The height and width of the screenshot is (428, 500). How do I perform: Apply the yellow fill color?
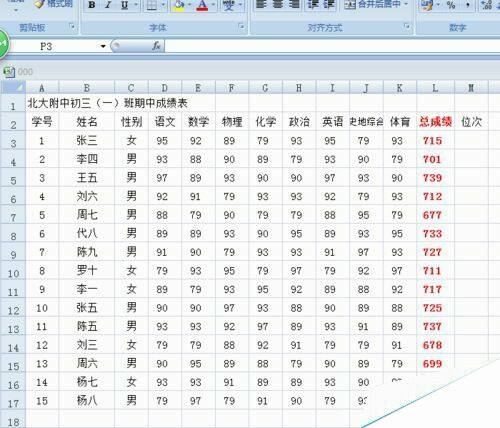tap(179, 5)
